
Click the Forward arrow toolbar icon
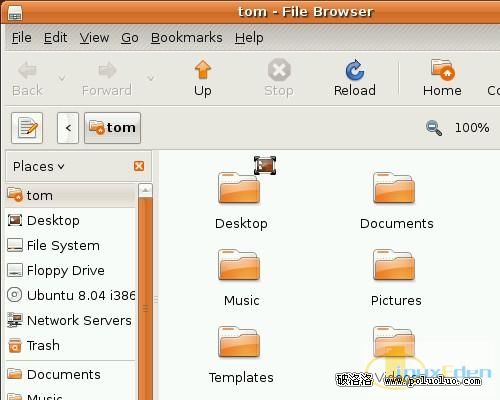tap(107, 70)
